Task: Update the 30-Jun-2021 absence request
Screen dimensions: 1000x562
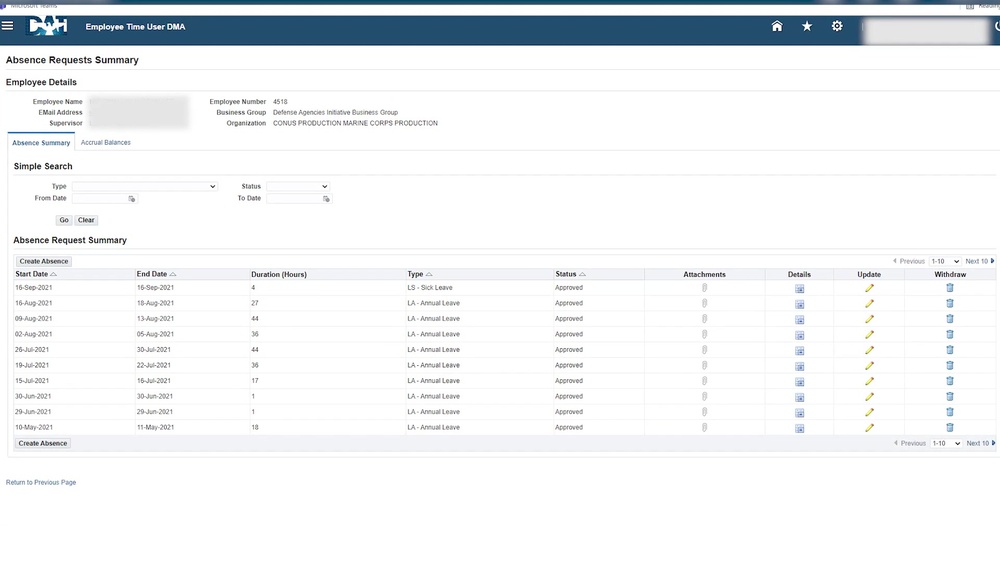Action: click(x=869, y=396)
